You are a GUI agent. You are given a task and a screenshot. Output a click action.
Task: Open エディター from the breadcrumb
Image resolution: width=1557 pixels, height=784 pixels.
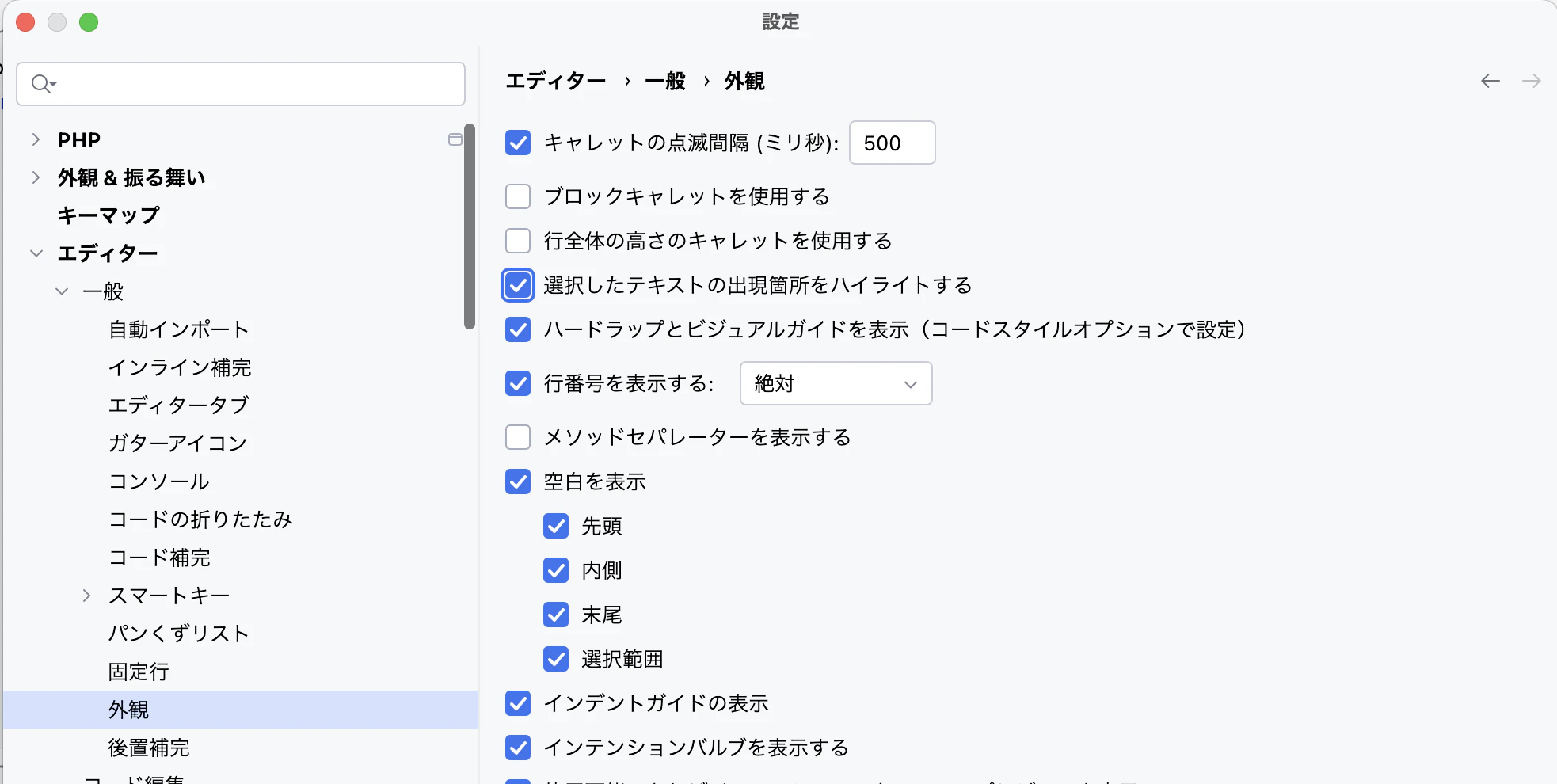(x=554, y=81)
